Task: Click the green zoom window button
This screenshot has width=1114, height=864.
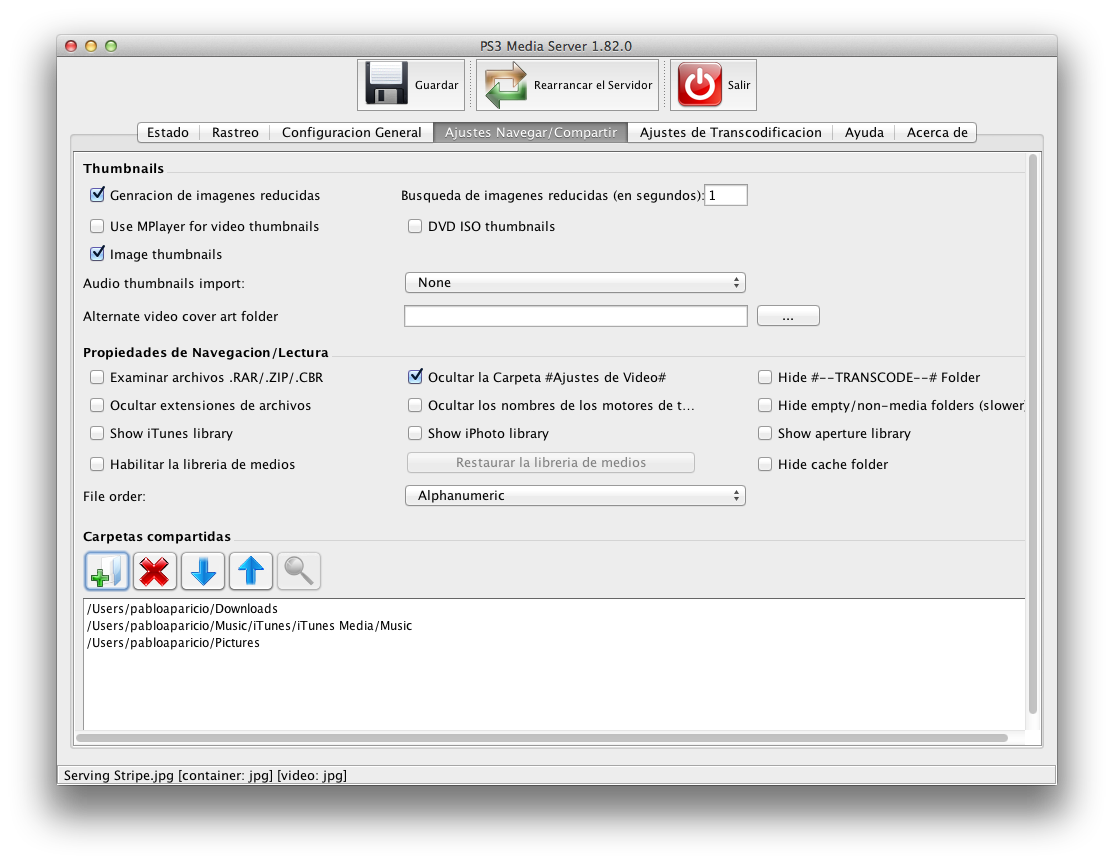Action: (x=111, y=46)
